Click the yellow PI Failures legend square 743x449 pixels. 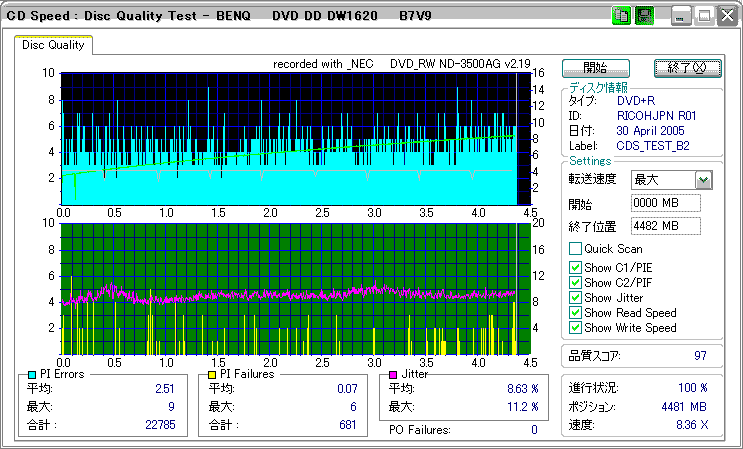click(214, 374)
